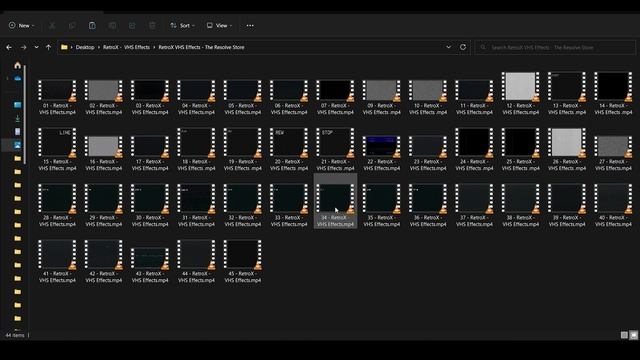The height and width of the screenshot is (360, 640).
Task: Select 45 - RetroX - VHS Effects.mp4
Action: point(243,261)
